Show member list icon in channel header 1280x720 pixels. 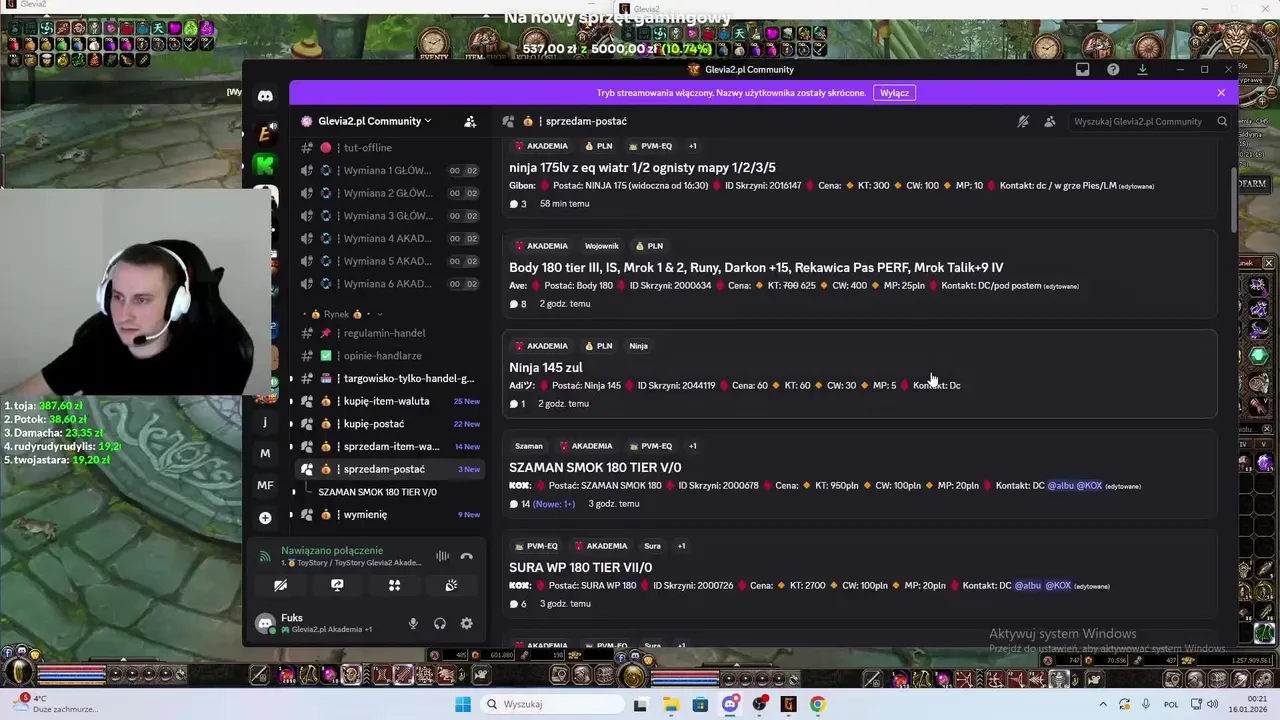point(1049,121)
